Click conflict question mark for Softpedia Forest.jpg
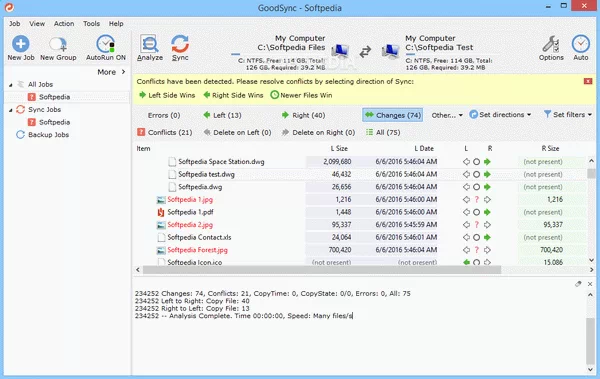Viewport: 600px width, 379px height. pyautogui.click(x=476, y=250)
